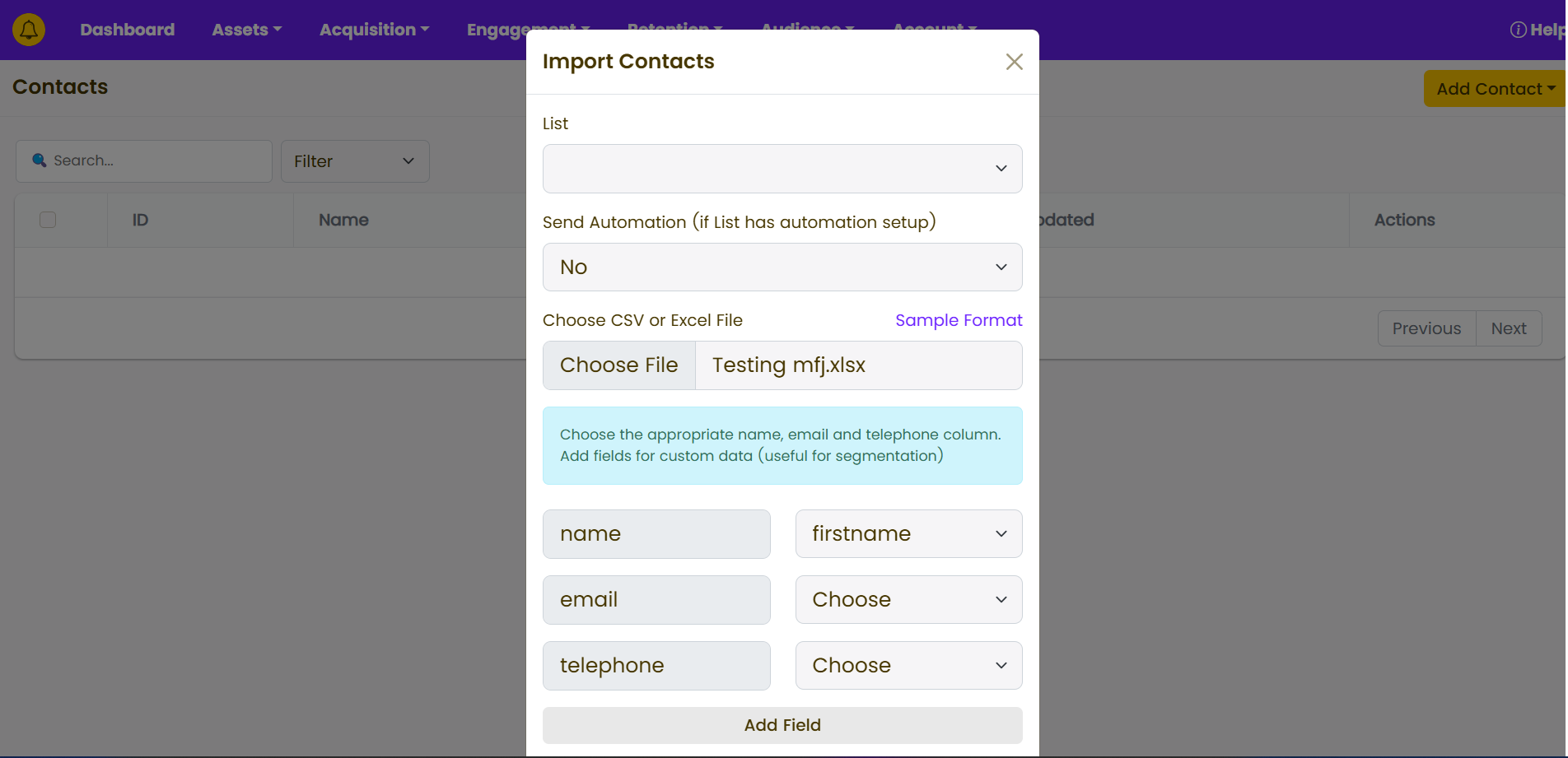Open the Help link in navbar

(1538, 30)
